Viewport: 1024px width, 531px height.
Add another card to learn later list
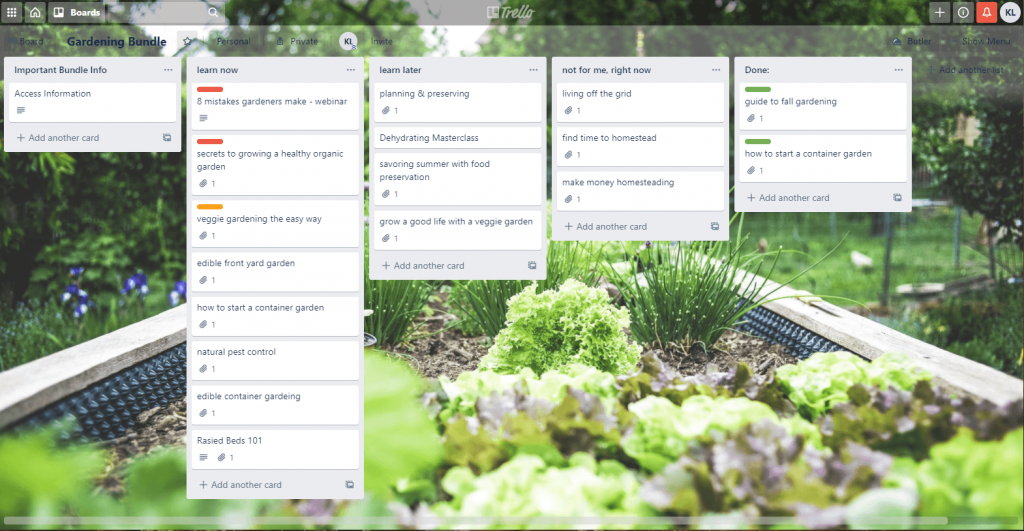(423, 266)
